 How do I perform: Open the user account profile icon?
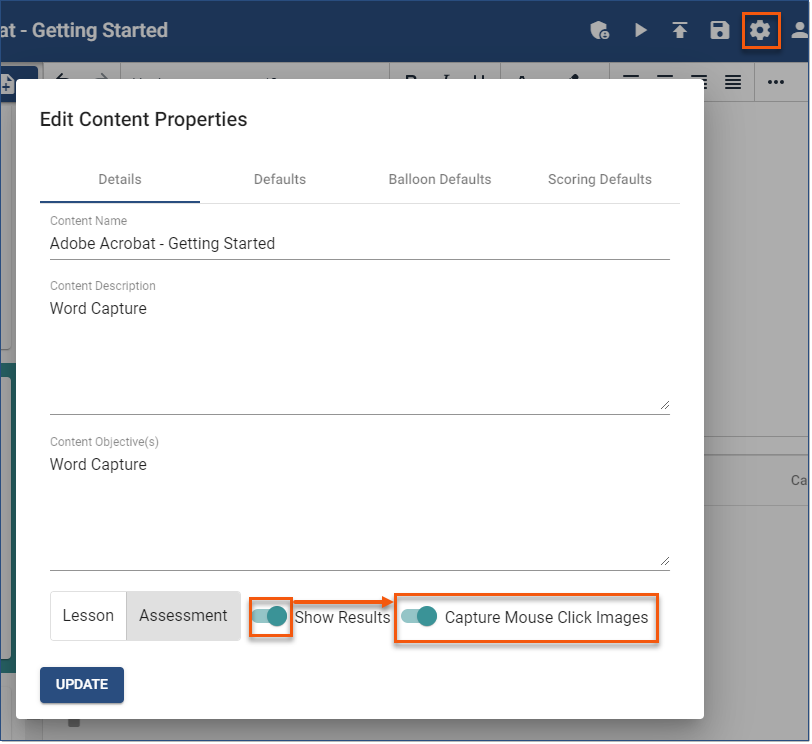[x=801, y=30]
